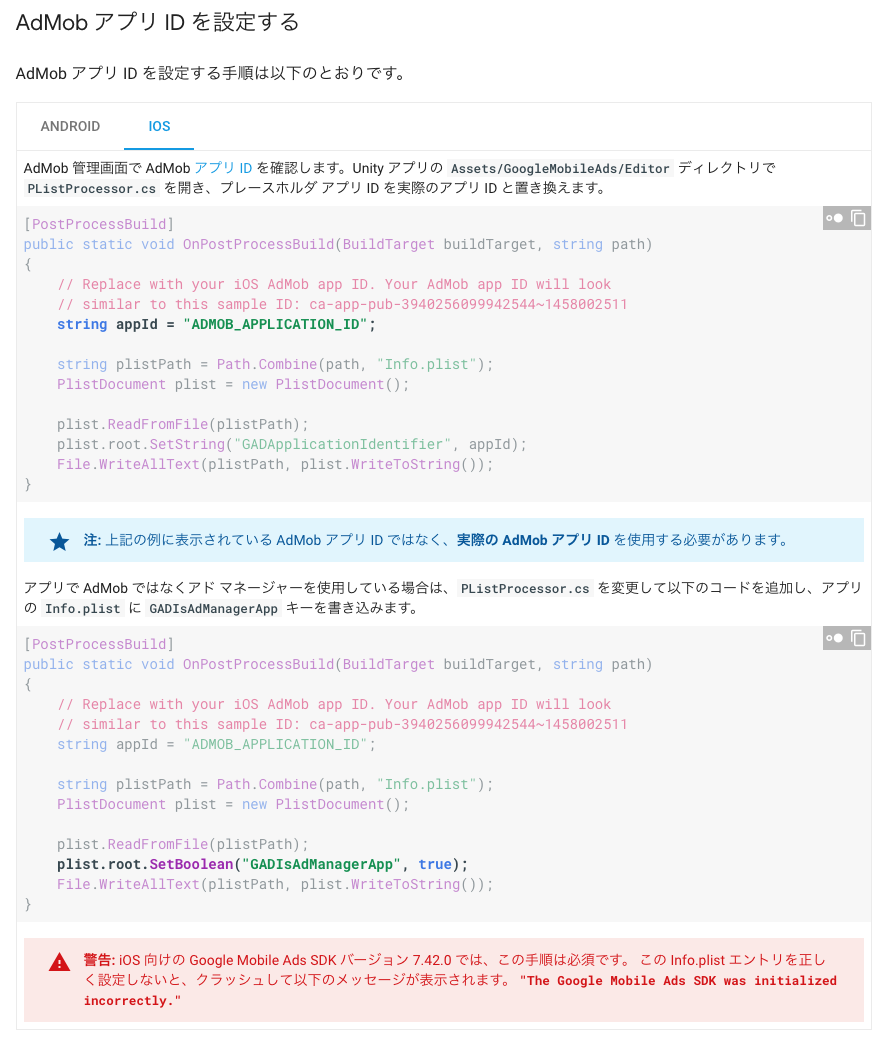Click the first PListProcessor.cs code label
Viewport: 892px width, 1044px height.
pos(91,188)
